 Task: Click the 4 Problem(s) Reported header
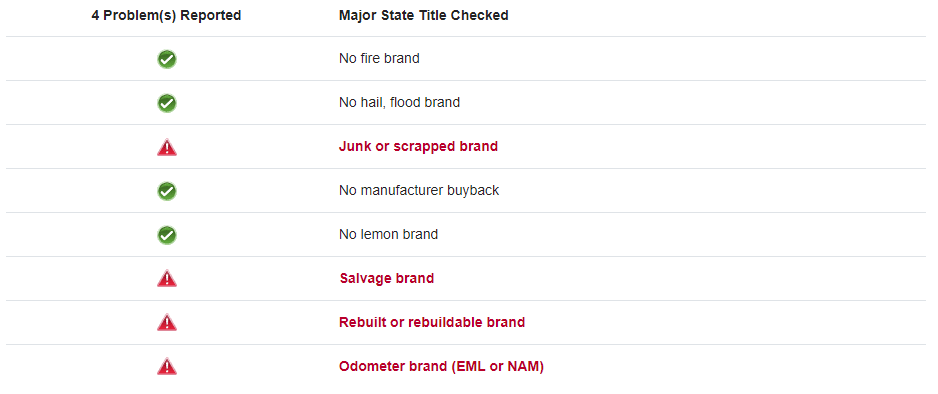[166, 16]
